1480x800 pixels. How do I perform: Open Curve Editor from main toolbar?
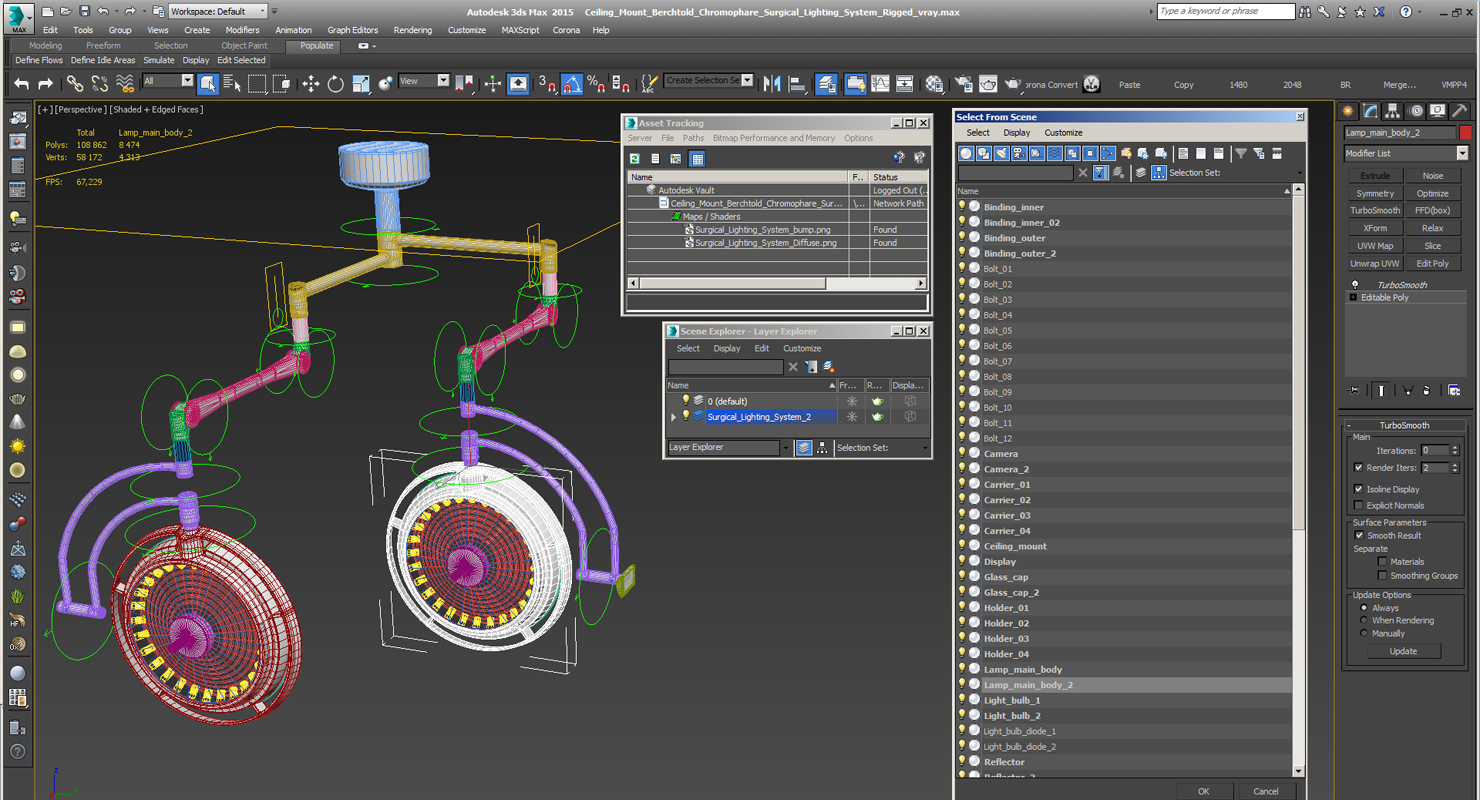click(880, 84)
